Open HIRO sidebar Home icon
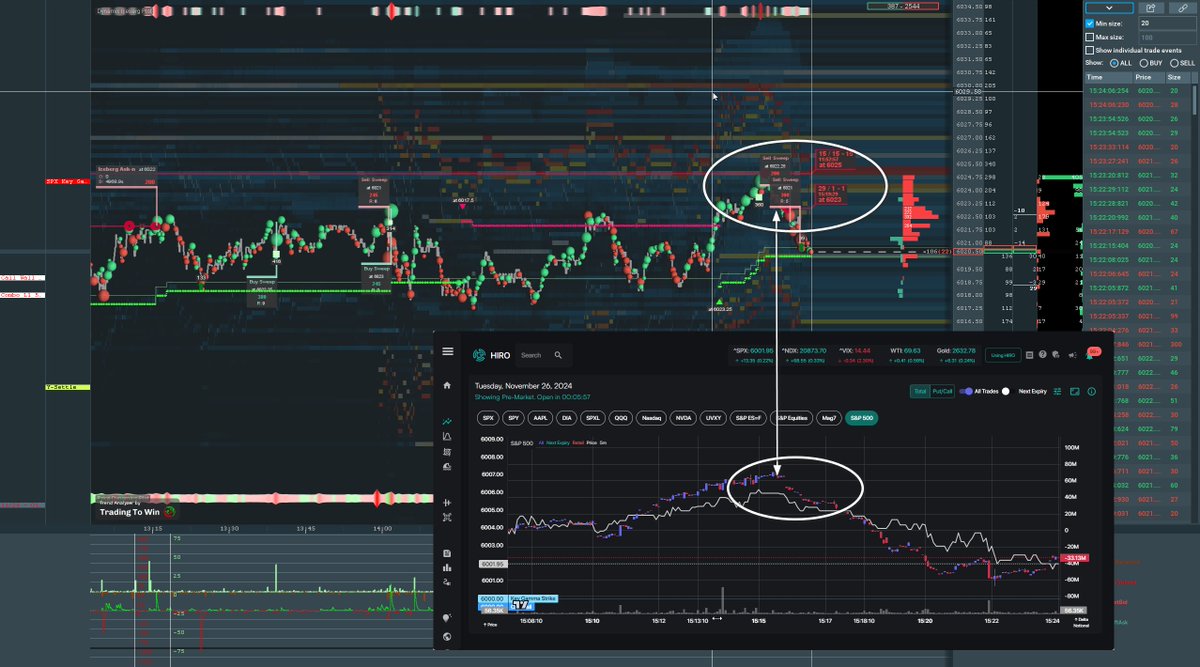Viewport: 1200px width, 667px height. 447,386
